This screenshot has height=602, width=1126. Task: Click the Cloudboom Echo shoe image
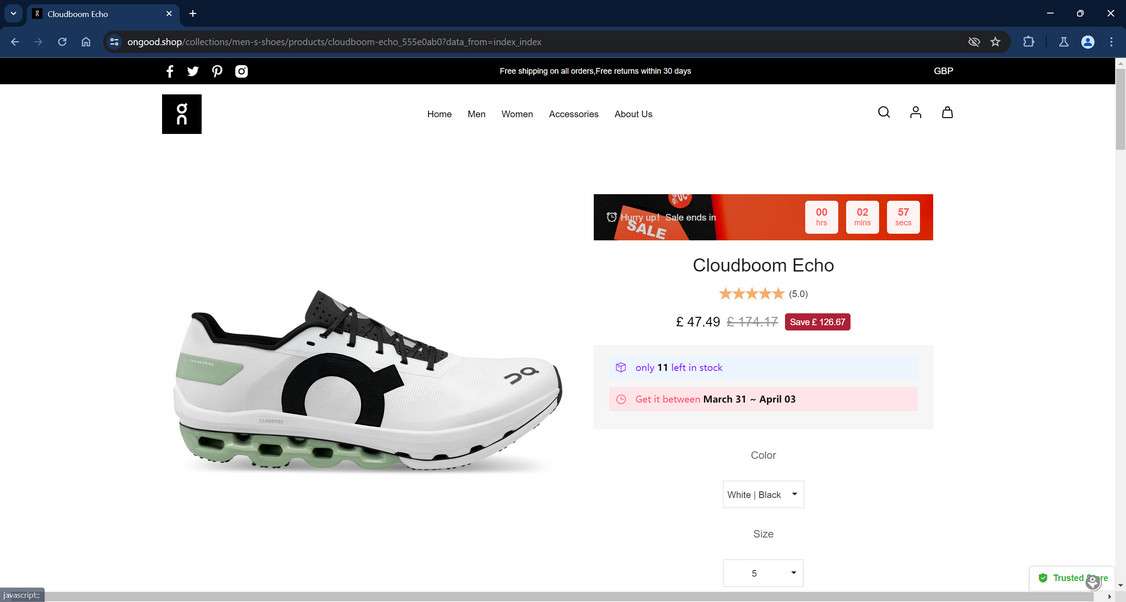pos(367,379)
